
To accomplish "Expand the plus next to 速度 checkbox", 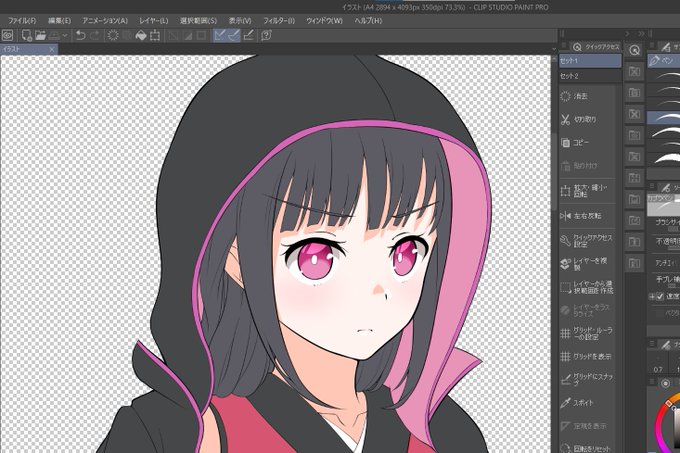I will tap(652, 297).
